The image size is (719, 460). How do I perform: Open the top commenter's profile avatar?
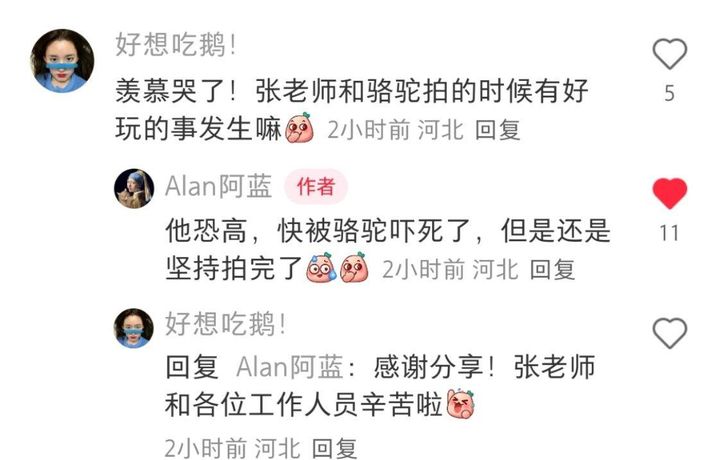[x=62, y=61]
